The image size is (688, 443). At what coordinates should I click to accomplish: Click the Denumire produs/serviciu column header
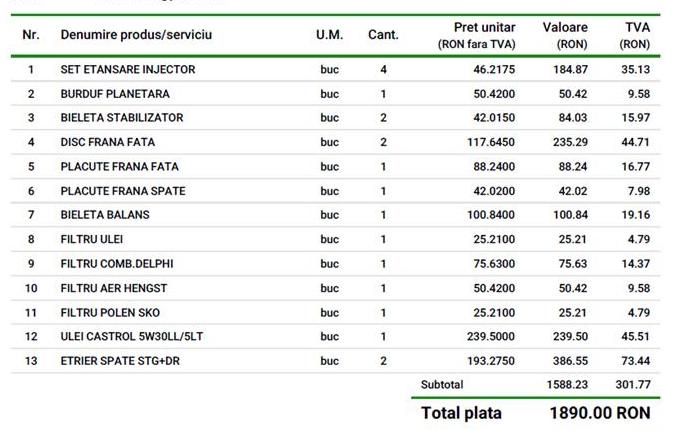[x=136, y=35]
